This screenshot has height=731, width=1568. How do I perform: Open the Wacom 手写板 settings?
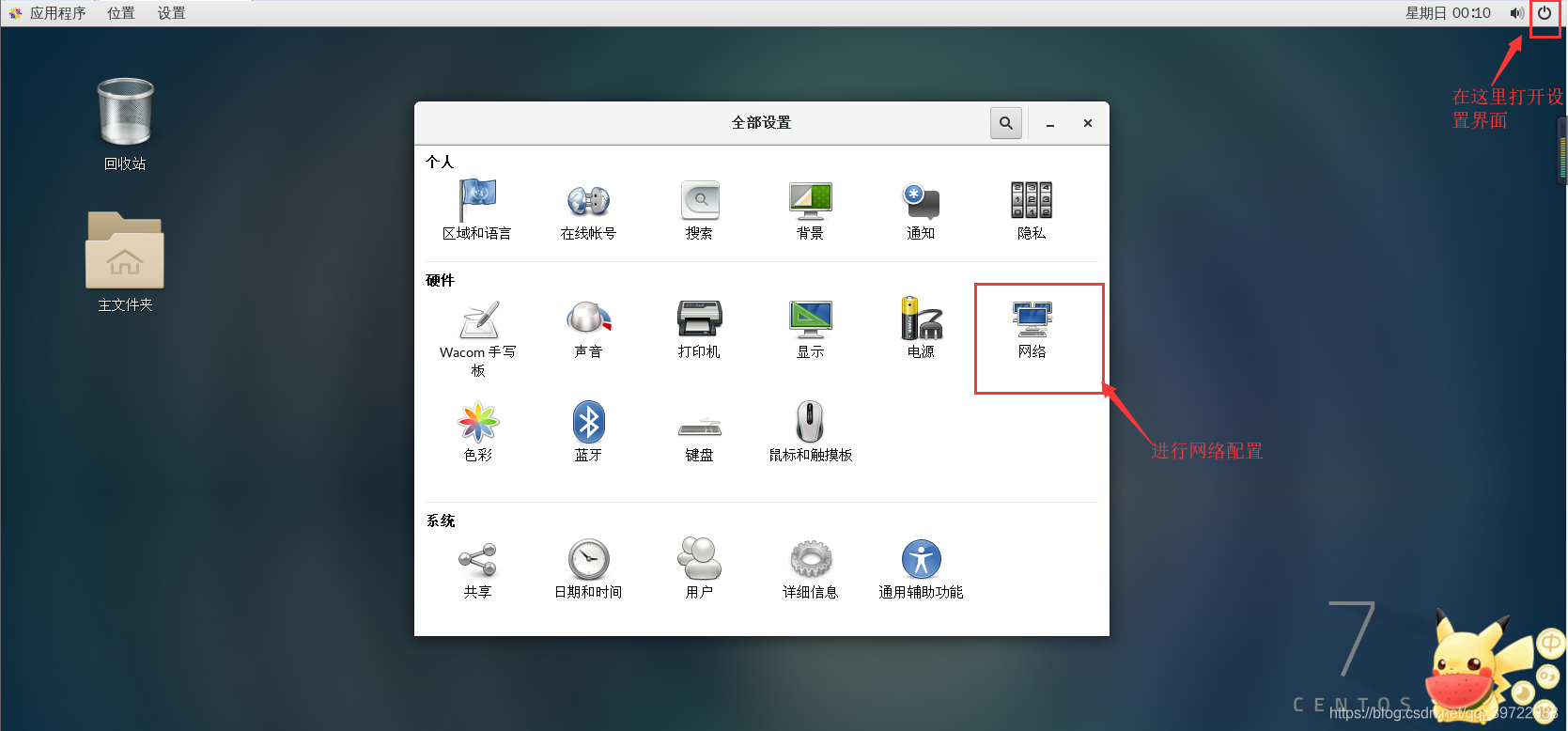477,338
